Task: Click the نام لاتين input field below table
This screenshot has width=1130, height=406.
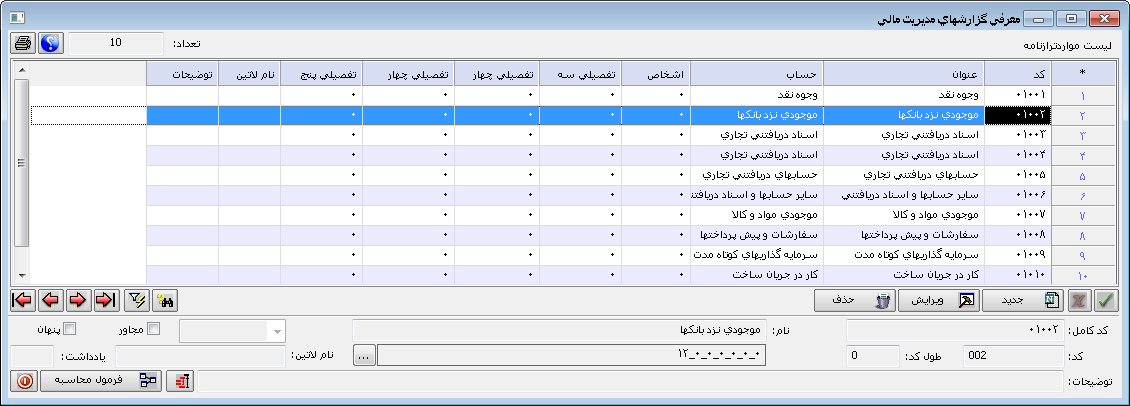Action: pos(201,355)
